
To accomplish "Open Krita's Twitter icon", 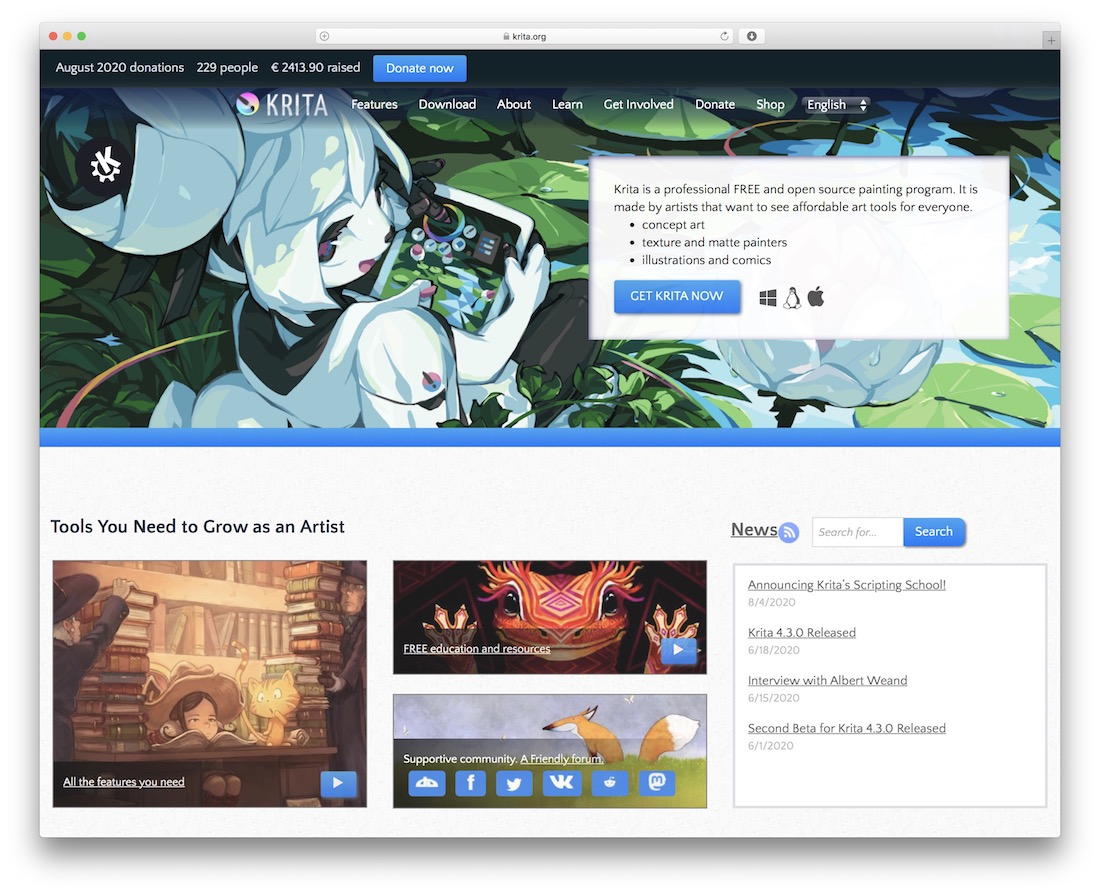I will pos(514,782).
